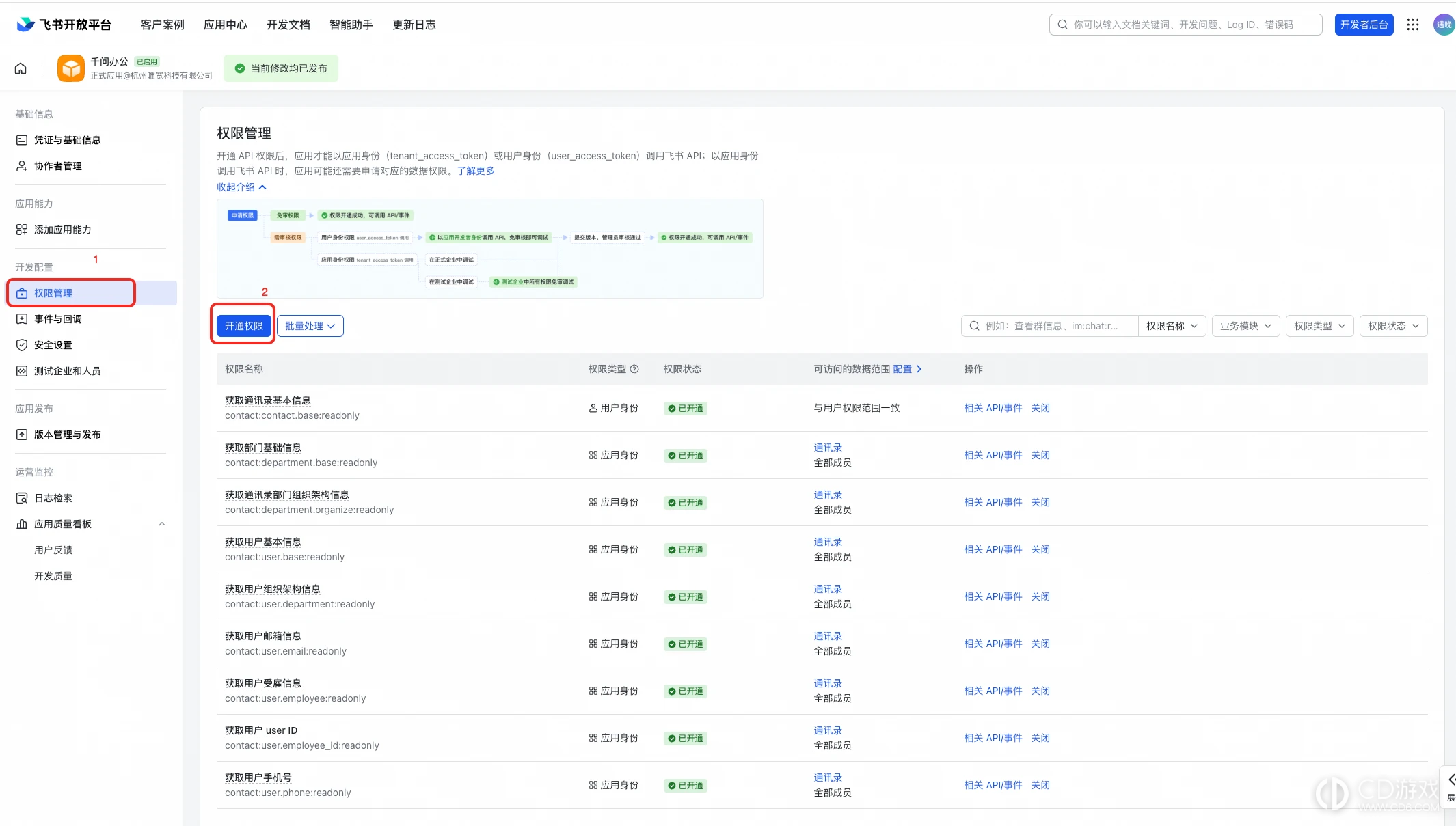Open the 了解更多 link

click(476, 171)
